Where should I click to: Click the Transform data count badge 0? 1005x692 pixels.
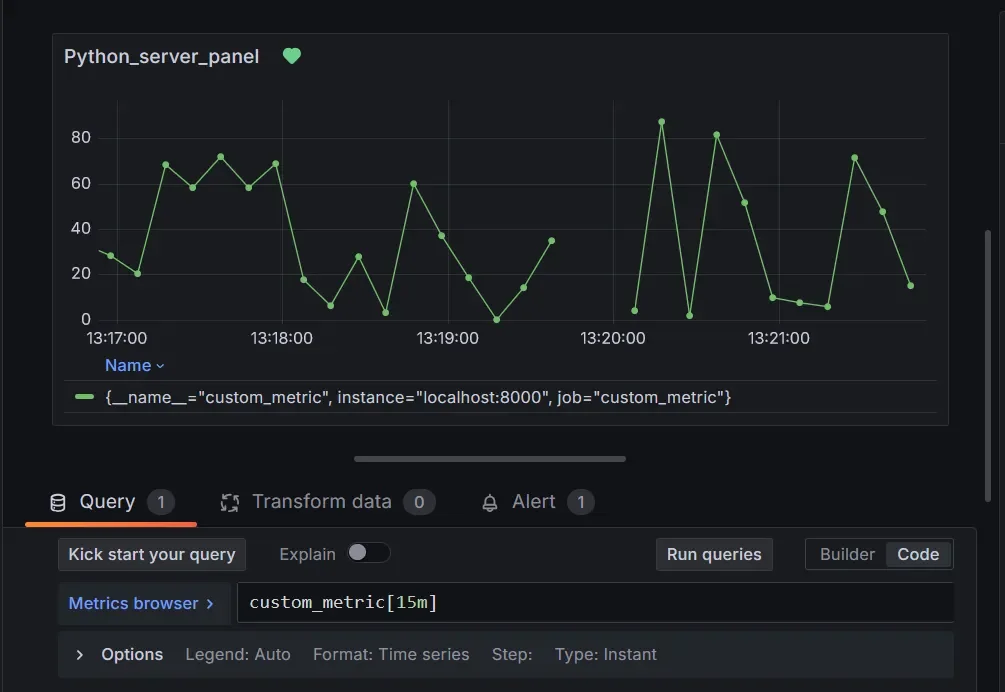419,502
